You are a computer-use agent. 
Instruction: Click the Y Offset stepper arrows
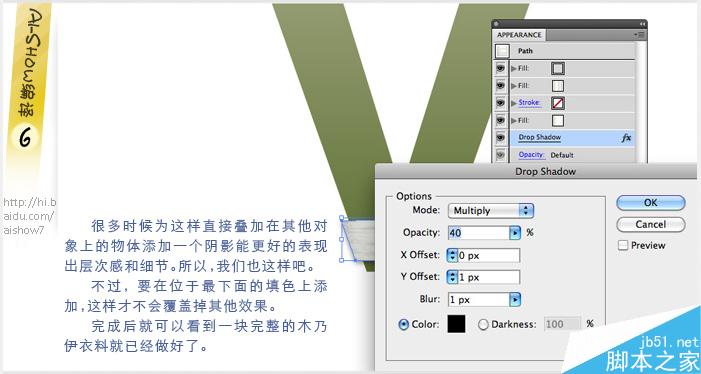[x=452, y=277]
